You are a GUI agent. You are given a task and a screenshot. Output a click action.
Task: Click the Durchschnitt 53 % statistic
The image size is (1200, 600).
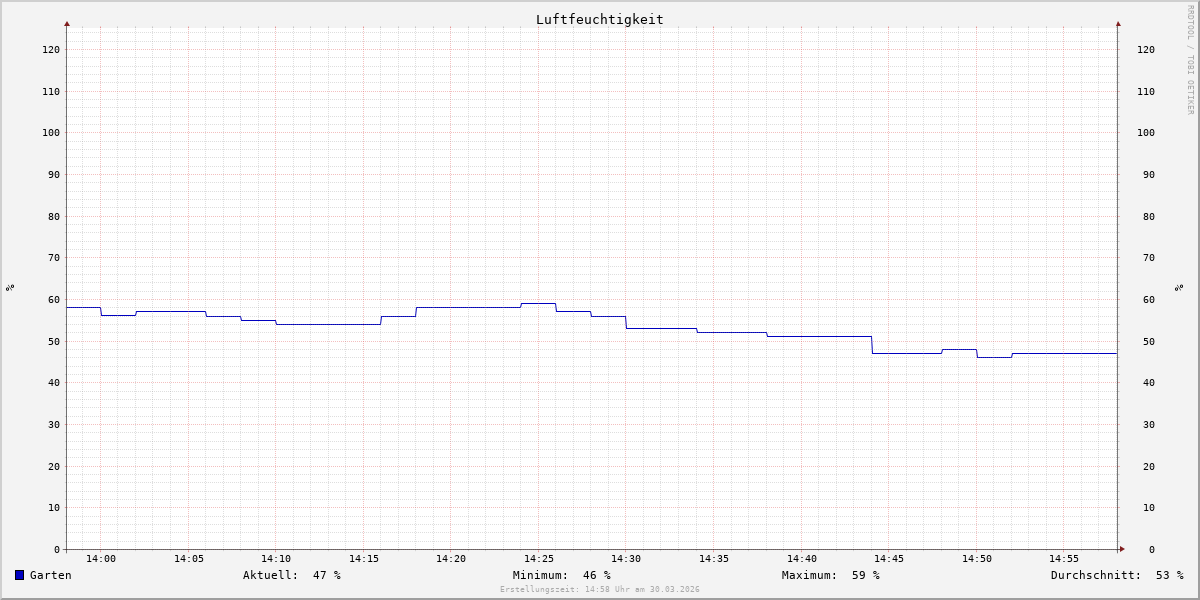[1117, 575]
